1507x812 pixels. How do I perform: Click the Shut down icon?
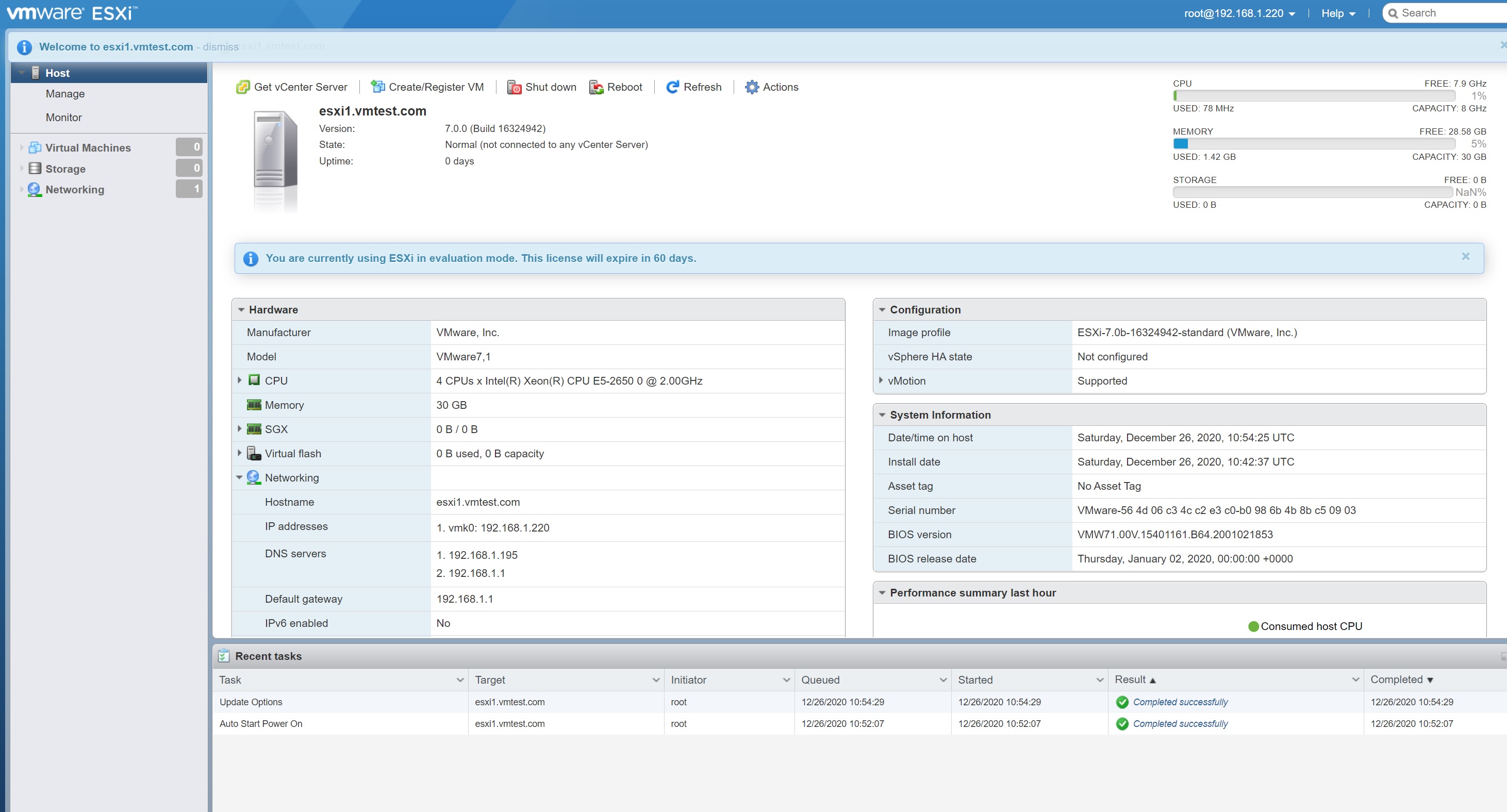[x=514, y=87]
